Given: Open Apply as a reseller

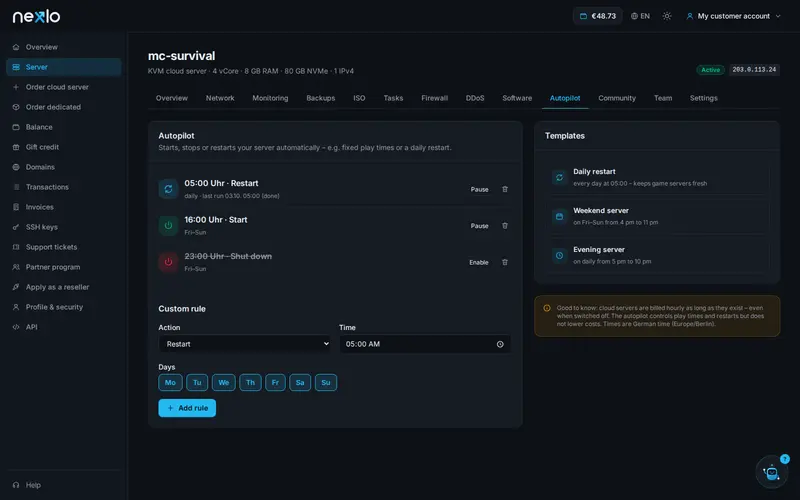Looking at the screenshot, I should click(x=64, y=287).
